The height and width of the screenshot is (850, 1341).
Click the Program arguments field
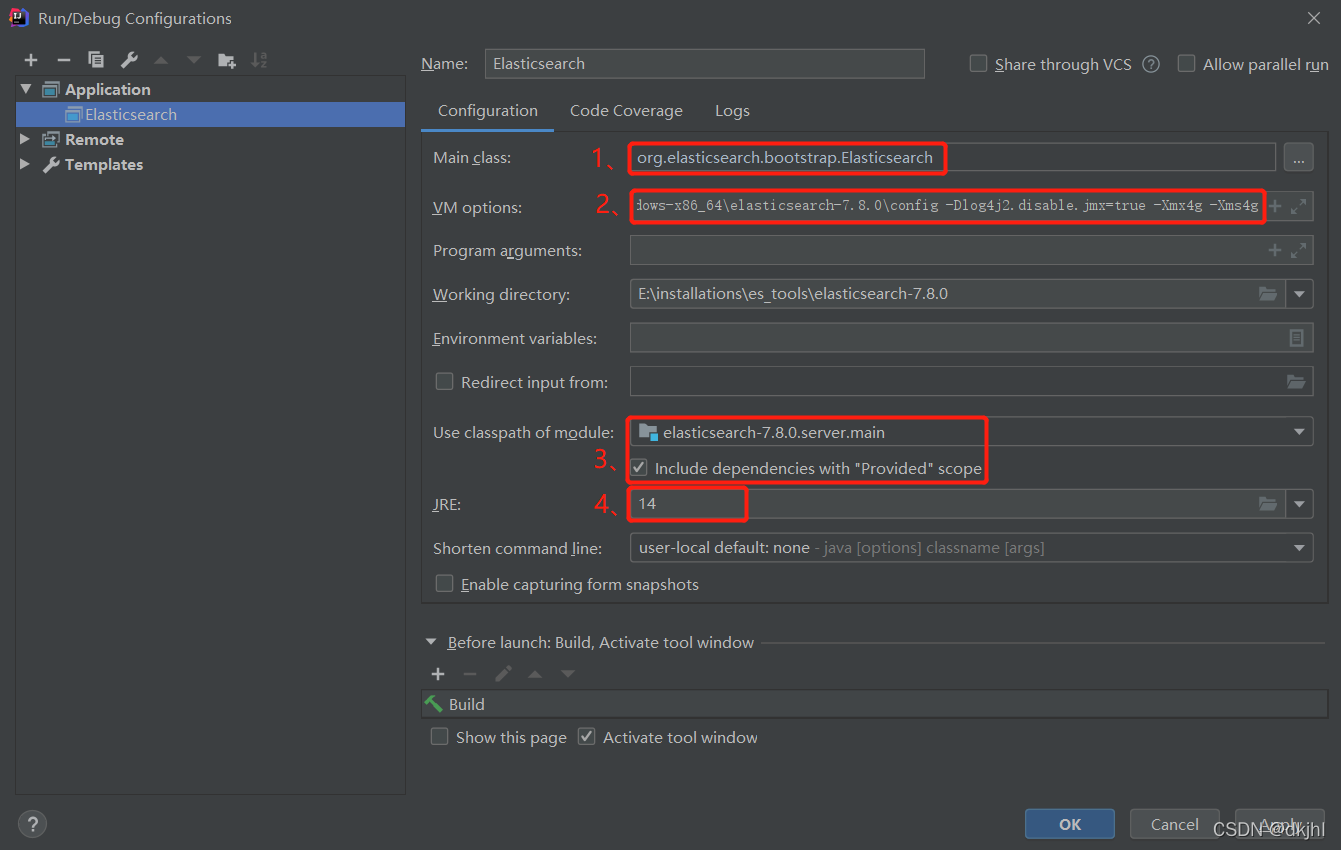(972, 250)
